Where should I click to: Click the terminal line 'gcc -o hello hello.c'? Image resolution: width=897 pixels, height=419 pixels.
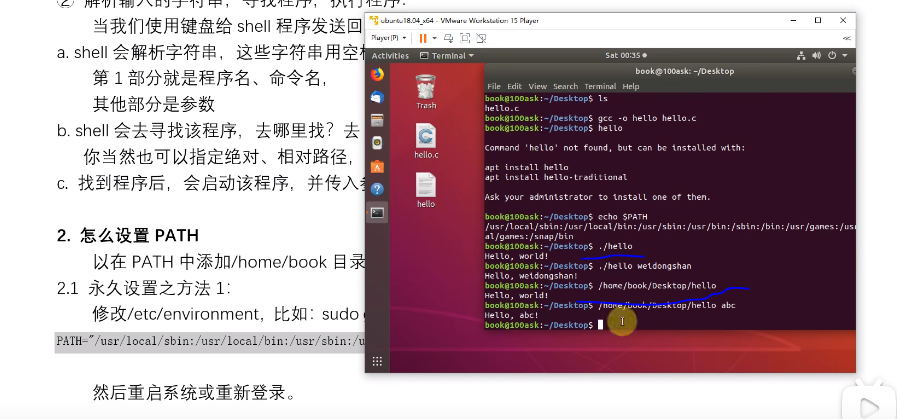(647, 118)
